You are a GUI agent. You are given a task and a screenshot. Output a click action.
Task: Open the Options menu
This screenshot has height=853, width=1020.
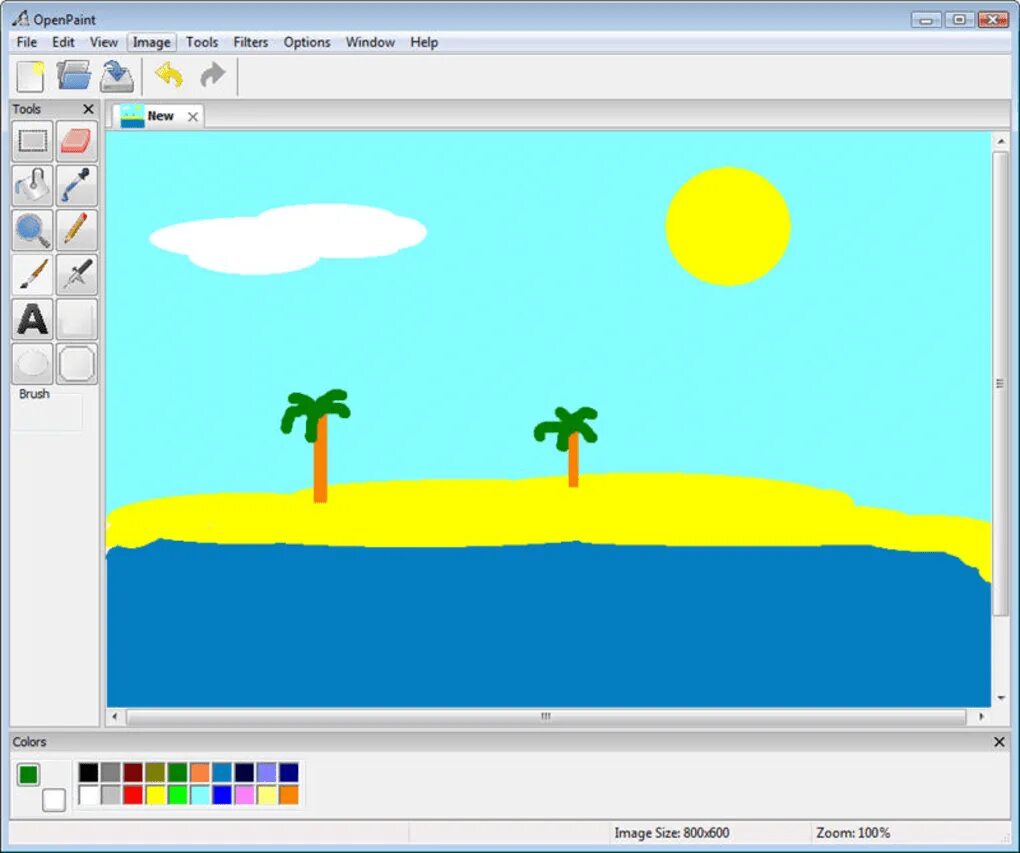point(306,42)
